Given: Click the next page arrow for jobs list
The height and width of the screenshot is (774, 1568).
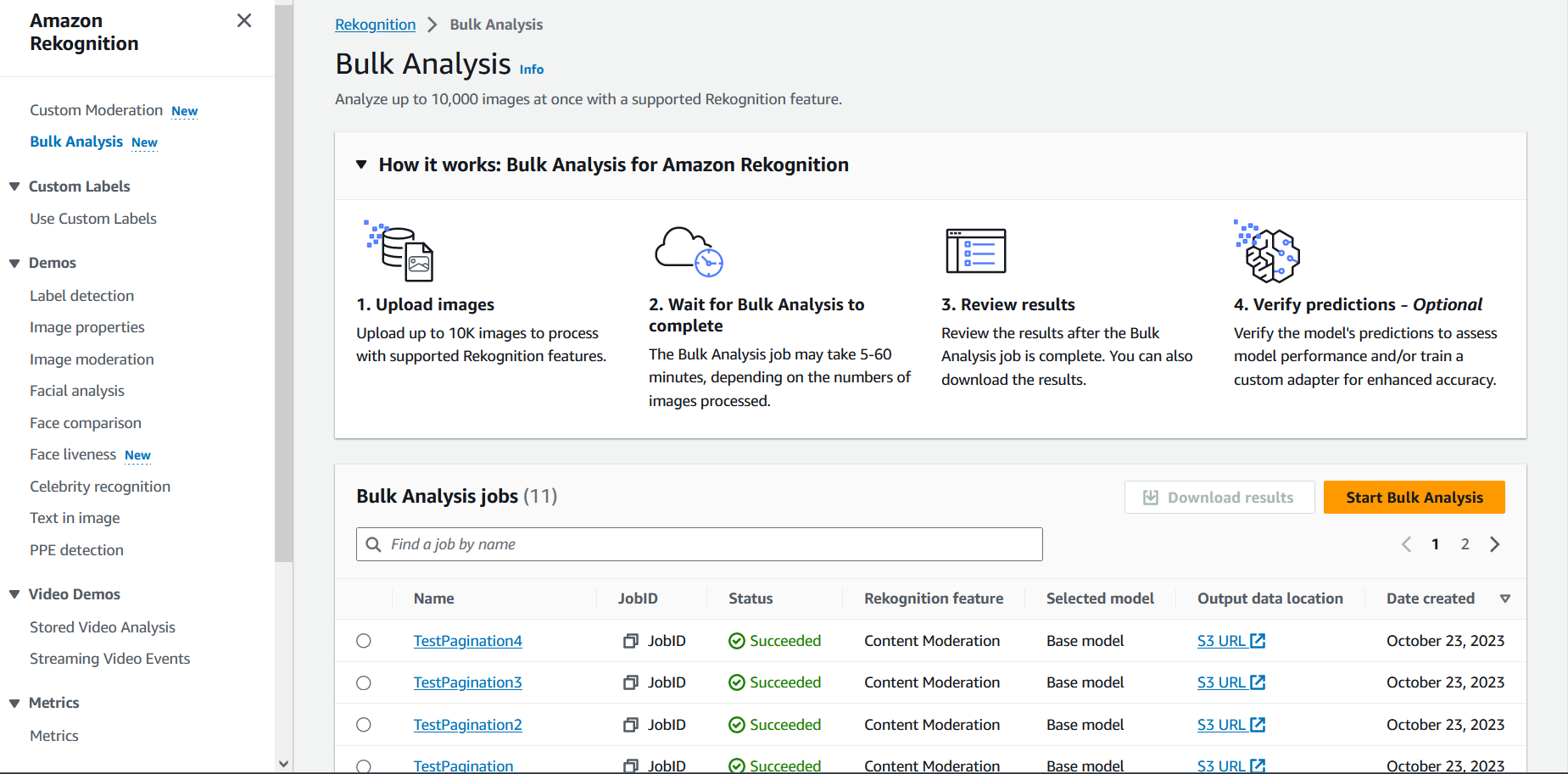Looking at the screenshot, I should point(1494,543).
